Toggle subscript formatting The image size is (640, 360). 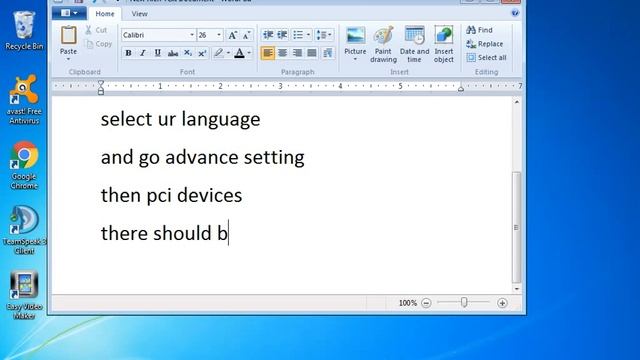[187, 53]
